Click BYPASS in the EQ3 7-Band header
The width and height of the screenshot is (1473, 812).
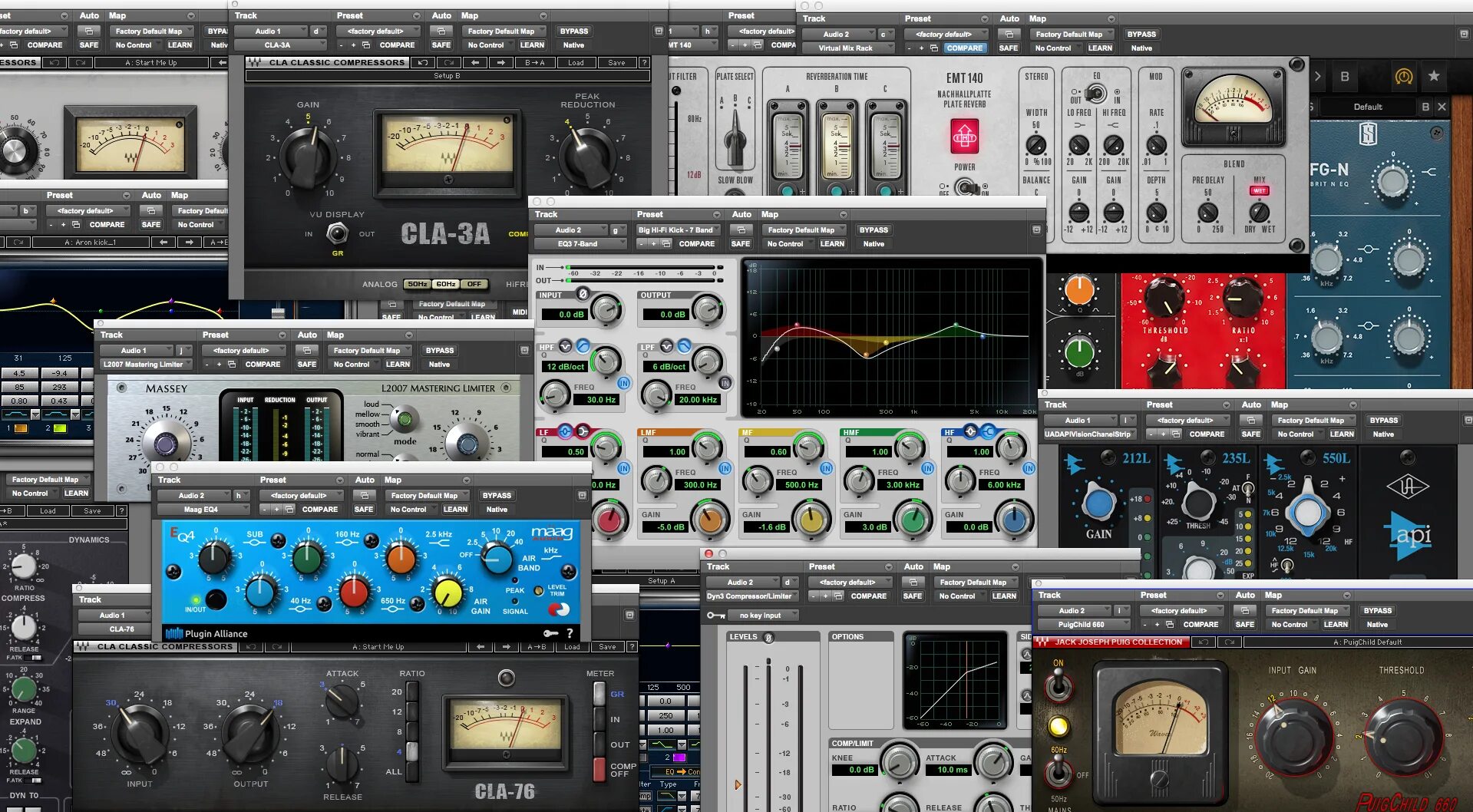point(874,230)
